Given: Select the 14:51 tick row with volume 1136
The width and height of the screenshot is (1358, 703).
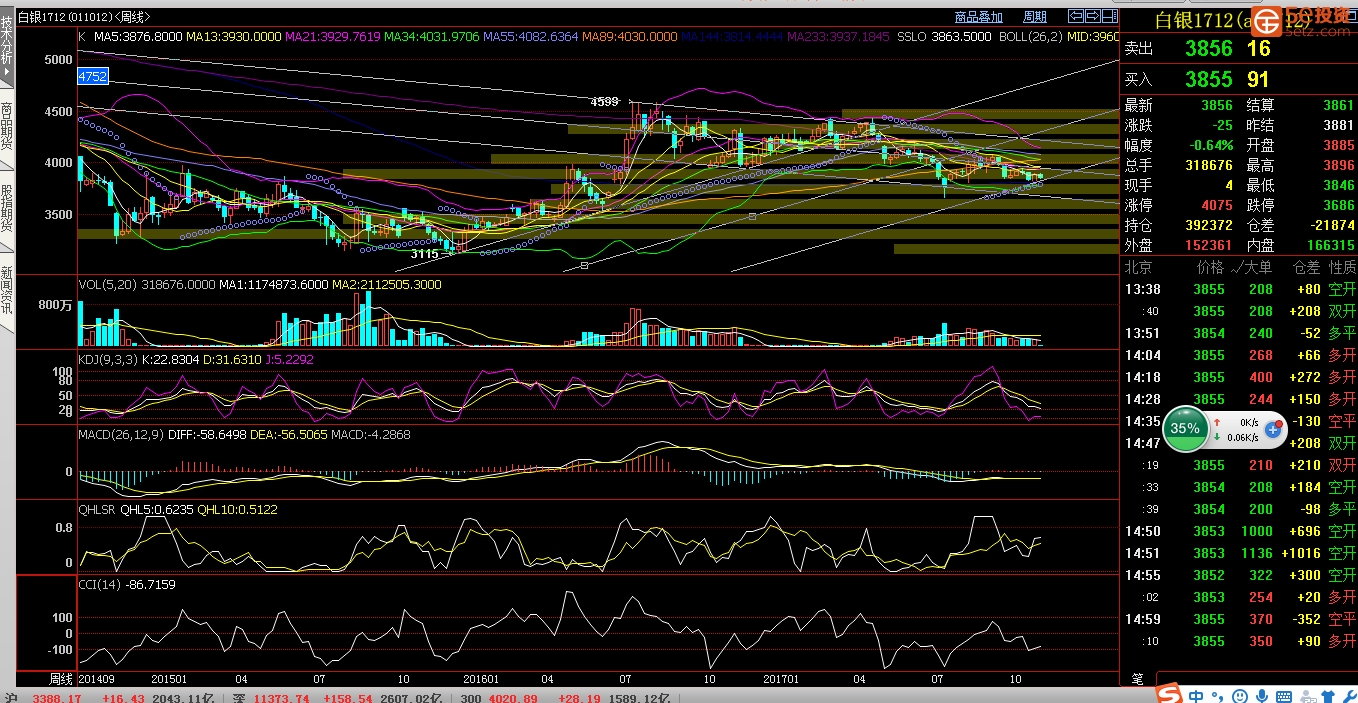Looking at the screenshot, I should [x=1240, y=553].
